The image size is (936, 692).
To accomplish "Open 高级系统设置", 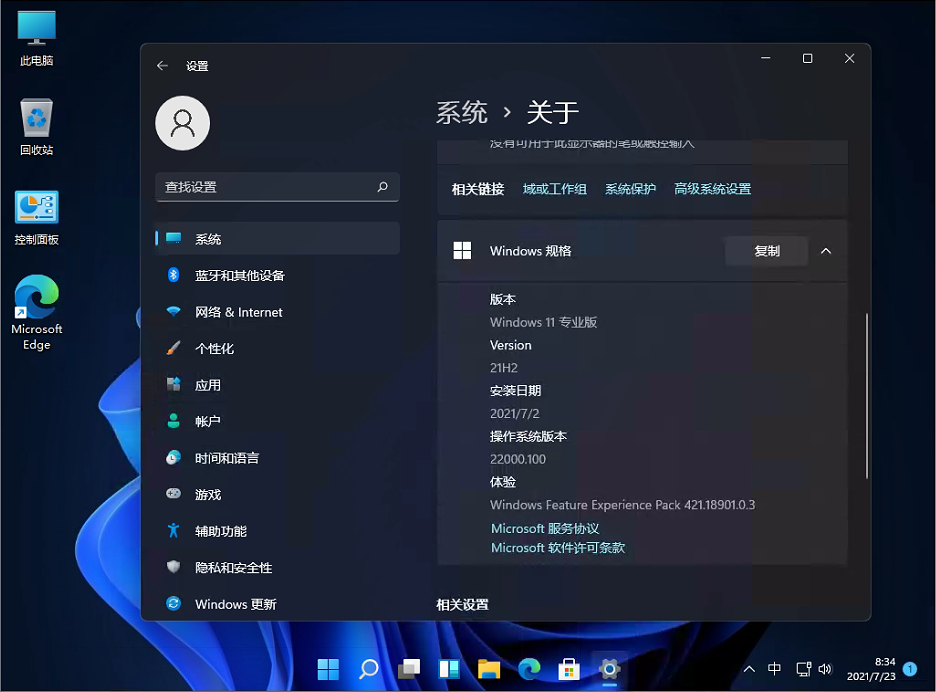I will tap(712, 188).
